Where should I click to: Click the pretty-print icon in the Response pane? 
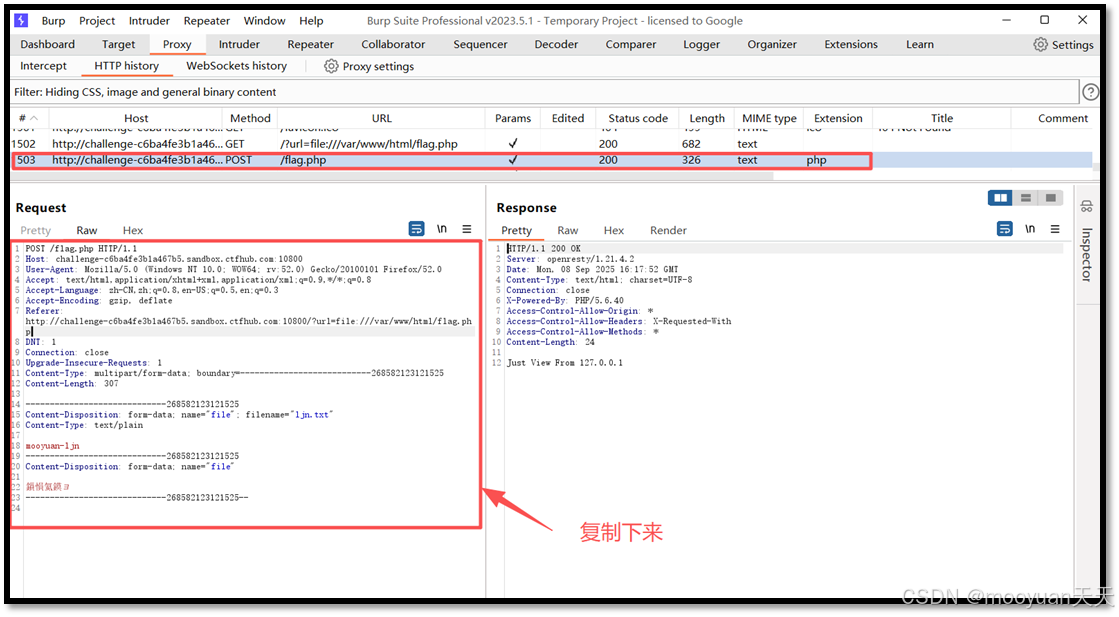pos(1004,228)
